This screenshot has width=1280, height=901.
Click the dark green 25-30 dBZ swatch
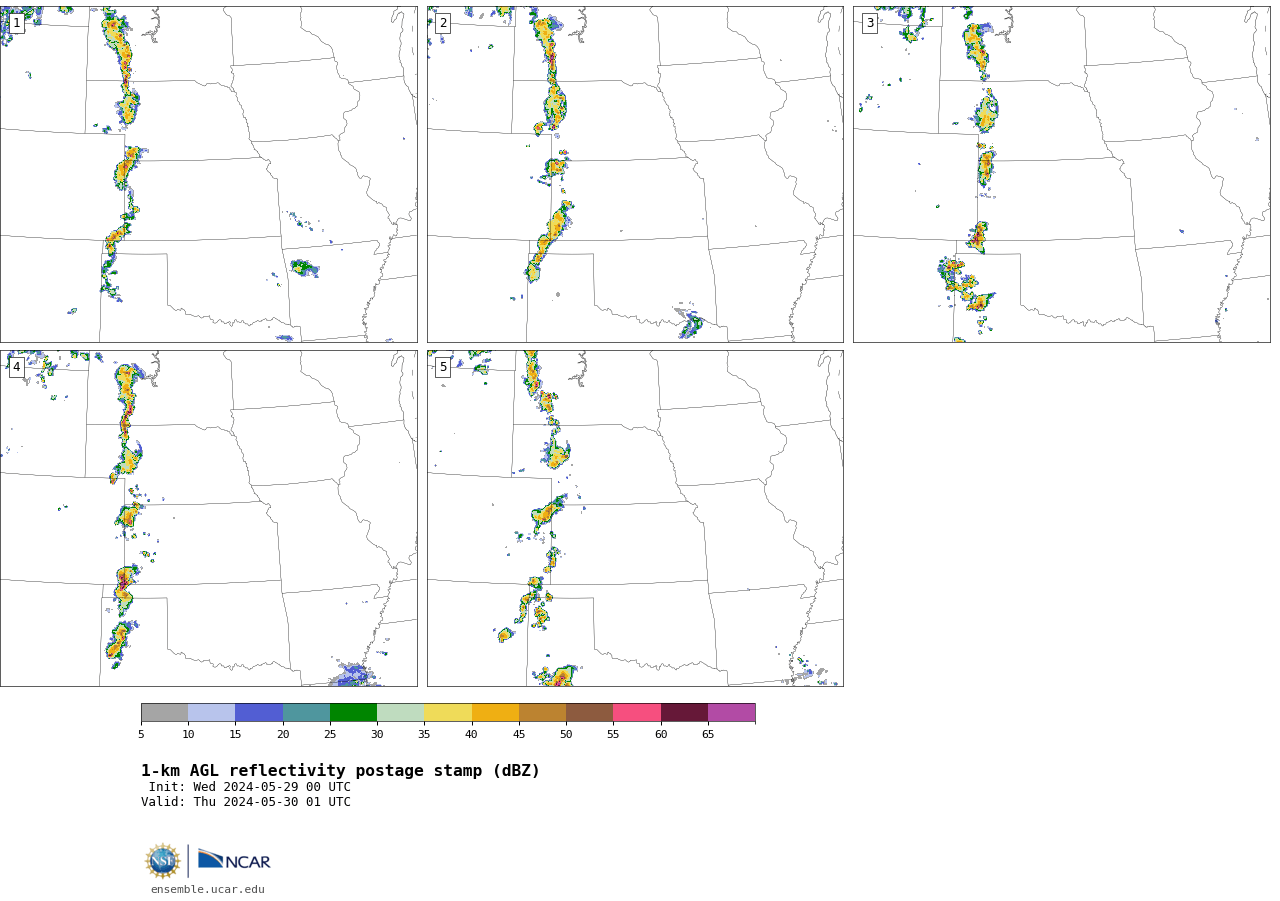pos(353,712)
